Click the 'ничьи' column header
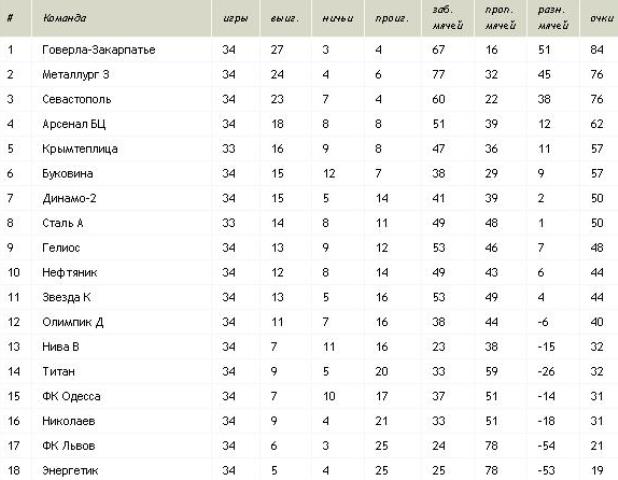 (338, 19)
